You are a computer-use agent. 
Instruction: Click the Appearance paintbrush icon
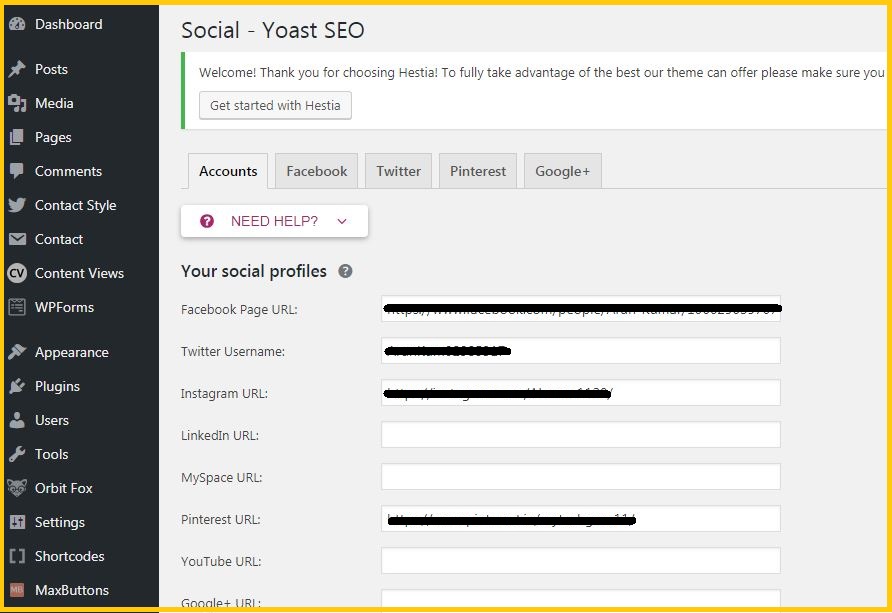(17, 352)
